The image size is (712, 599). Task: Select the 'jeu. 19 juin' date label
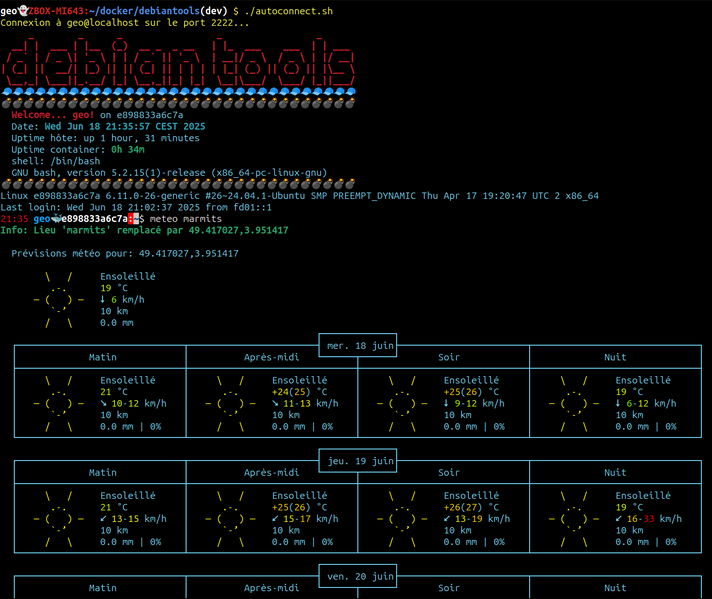357,460
